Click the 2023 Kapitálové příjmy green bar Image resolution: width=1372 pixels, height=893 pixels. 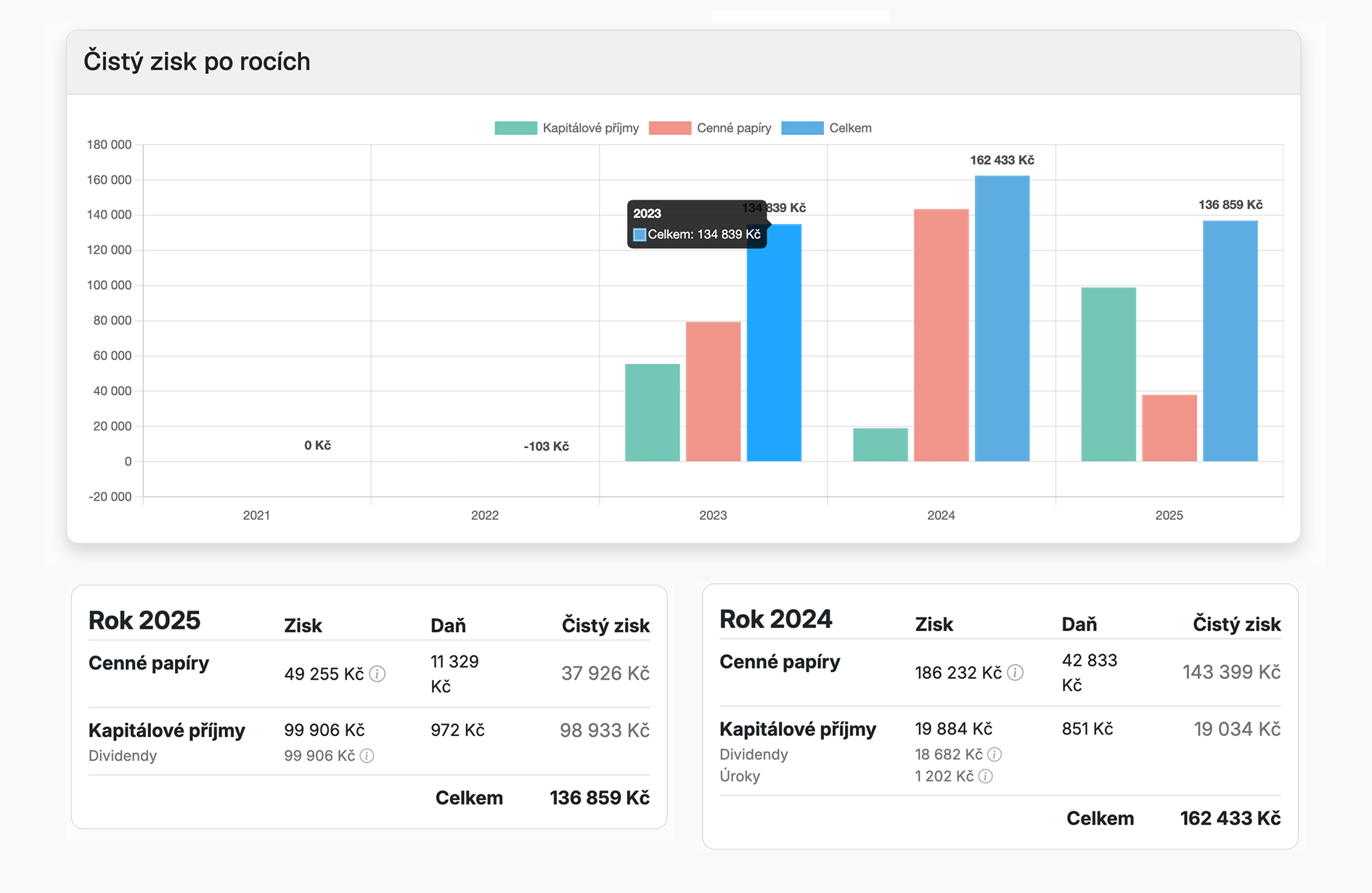coord(653,412)
